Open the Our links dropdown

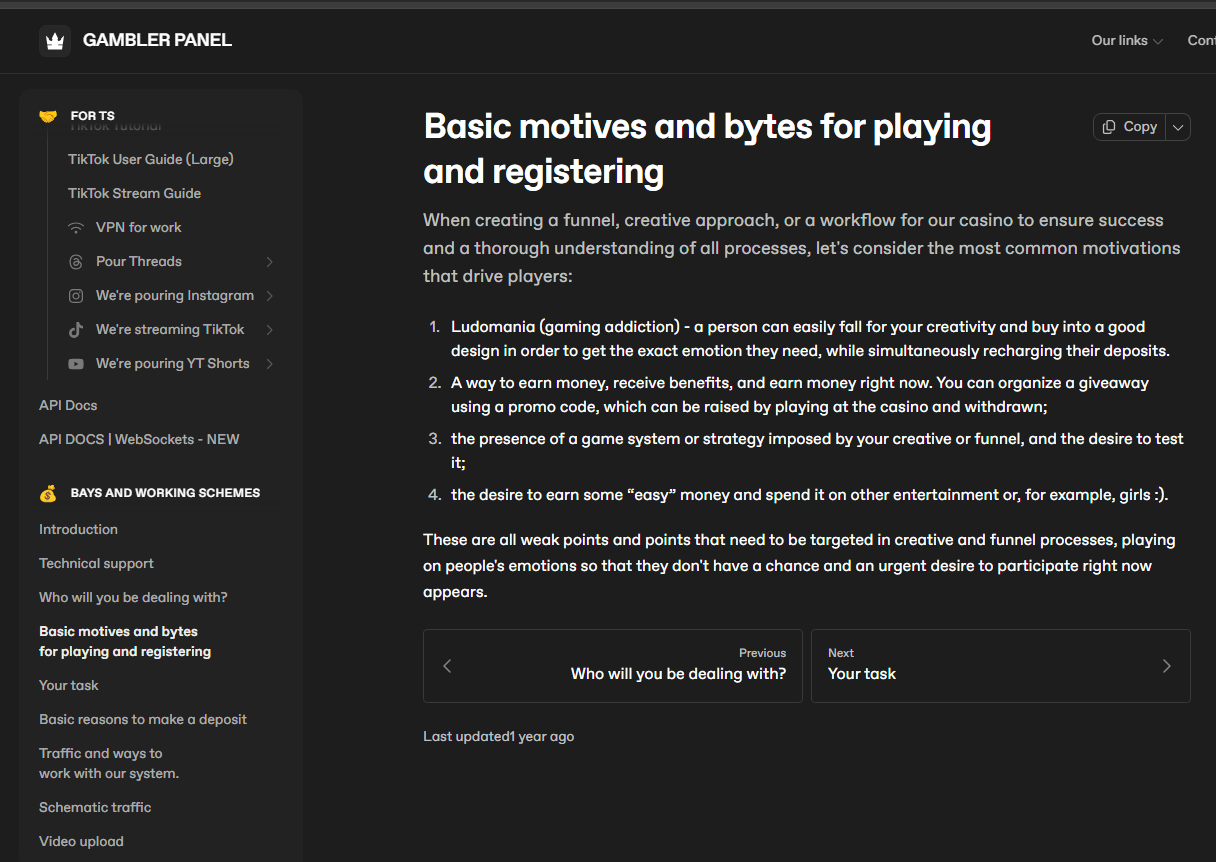(x=1127, y=41)
